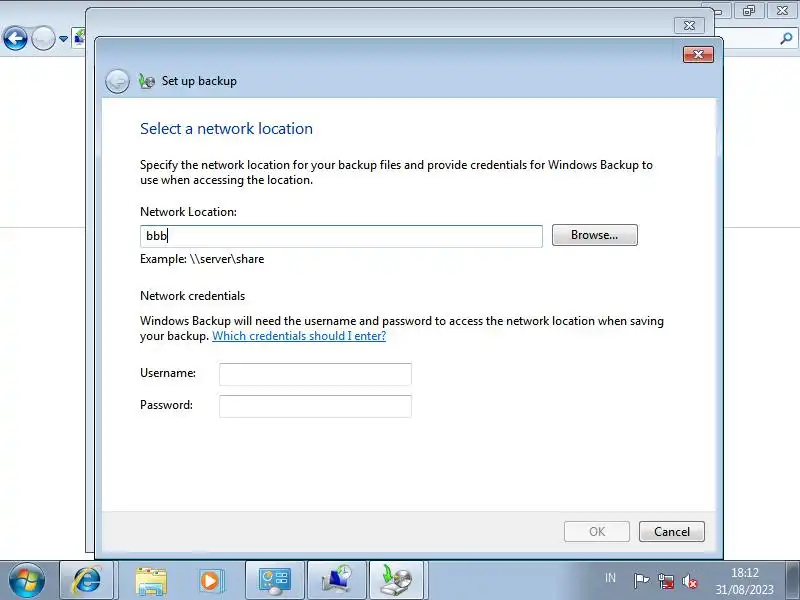Click the Username input field
Screen dimensions: 800x600
315,374
